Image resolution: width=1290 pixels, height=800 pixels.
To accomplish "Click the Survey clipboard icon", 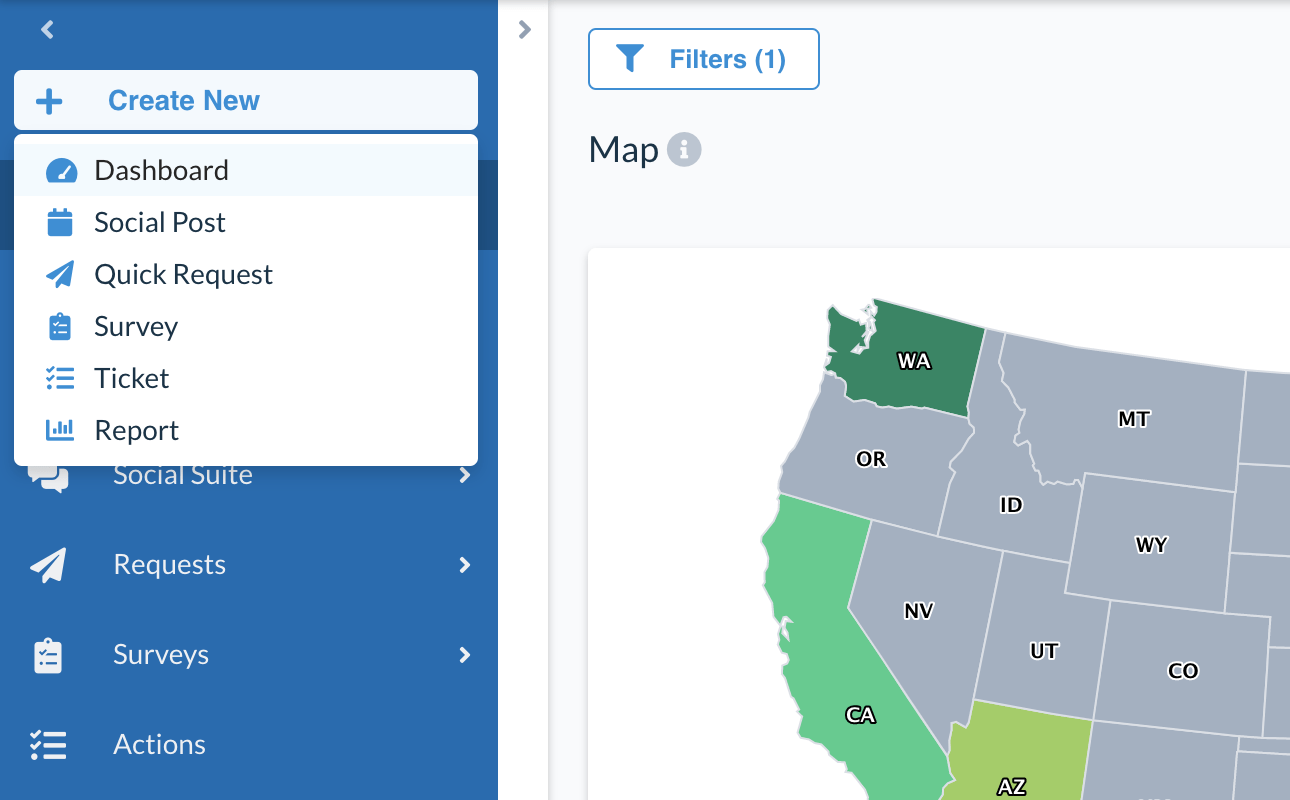I will tap(60, 326).
